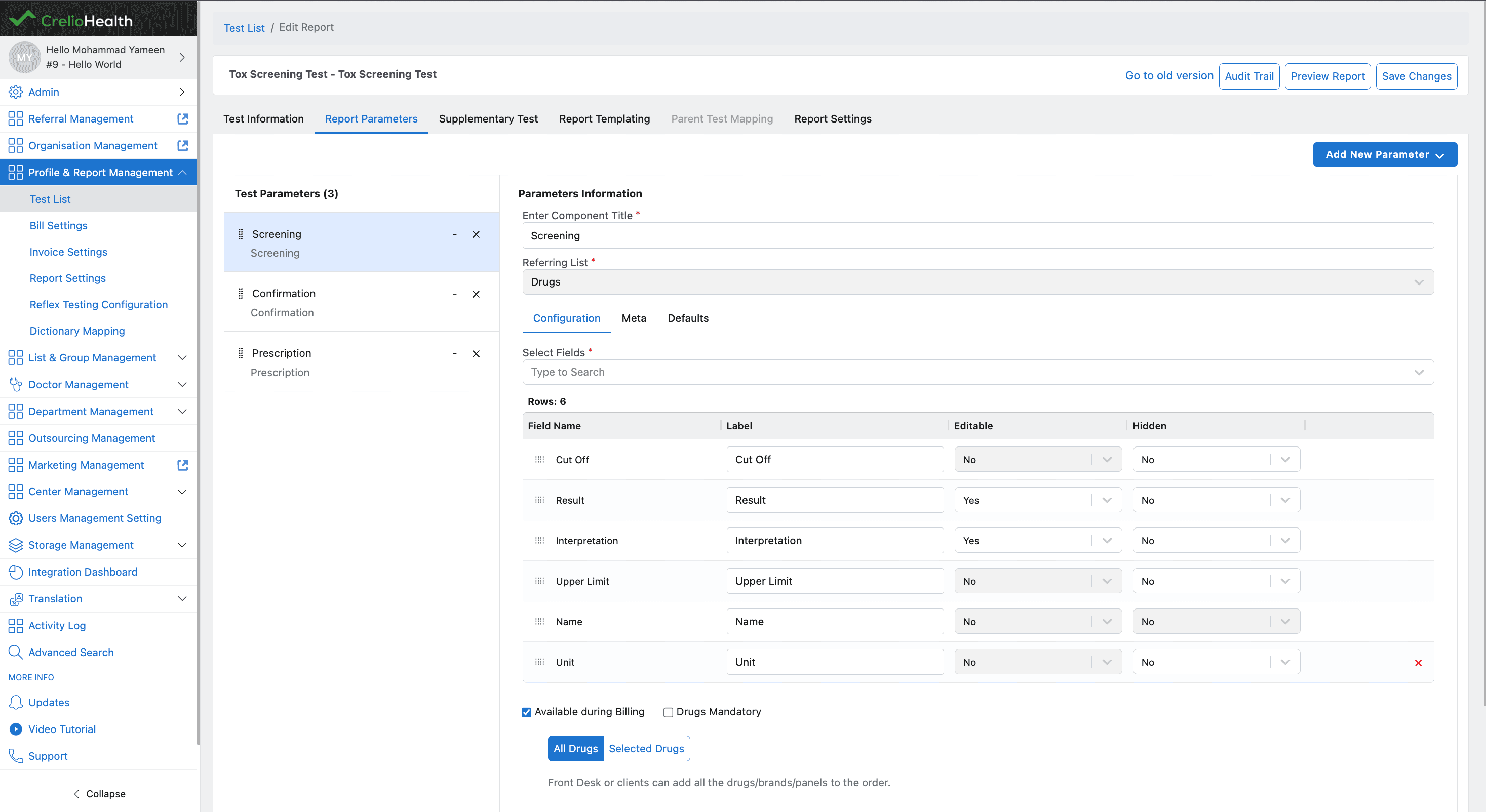This screenshot has height=812, width=1486.
Task: Open Interpretation Hidden dropdown
Action: 1216,540
